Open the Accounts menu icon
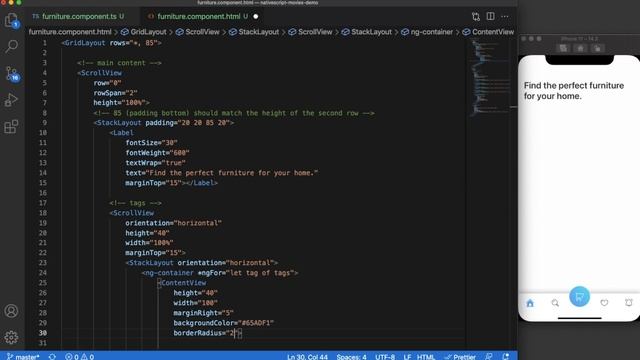 11,311
